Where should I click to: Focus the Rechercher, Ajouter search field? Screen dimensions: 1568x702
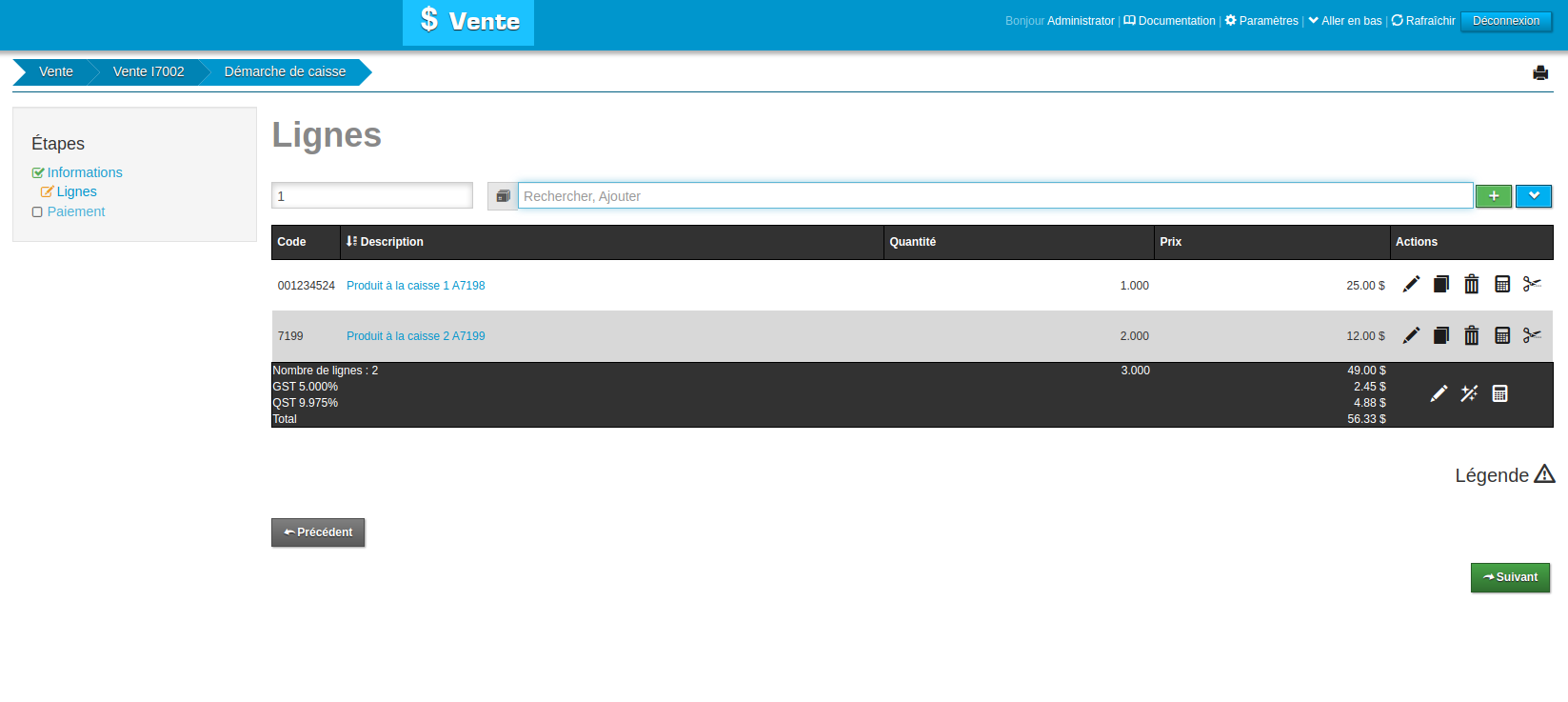tap(994, 196)
